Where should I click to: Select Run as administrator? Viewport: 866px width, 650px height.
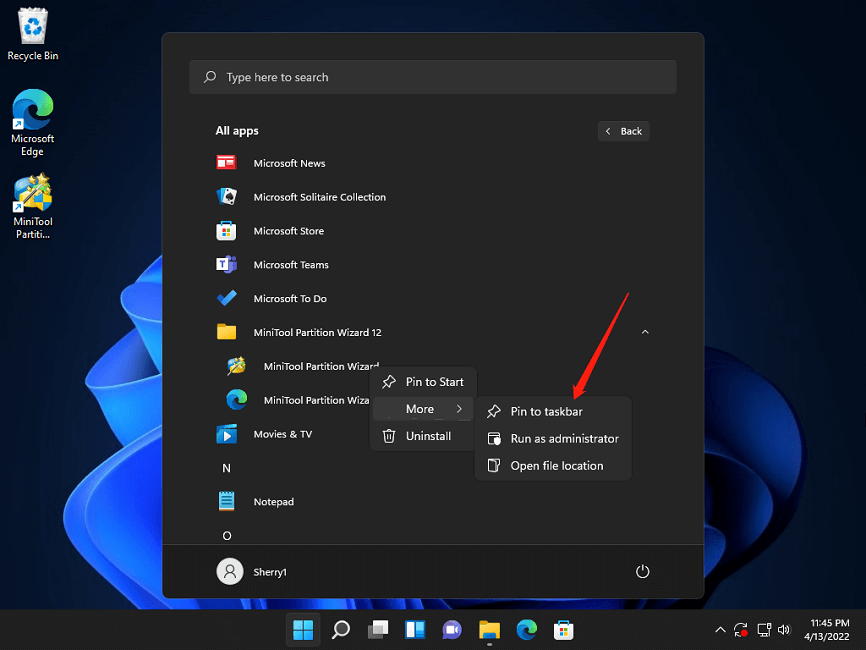click(x=553, y=438)
